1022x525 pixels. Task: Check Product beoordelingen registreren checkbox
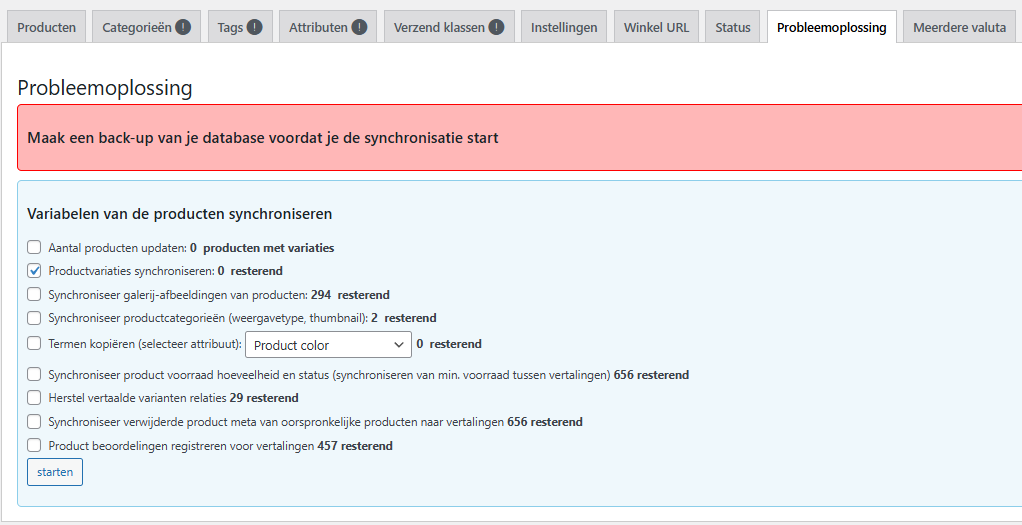(34, 445)
